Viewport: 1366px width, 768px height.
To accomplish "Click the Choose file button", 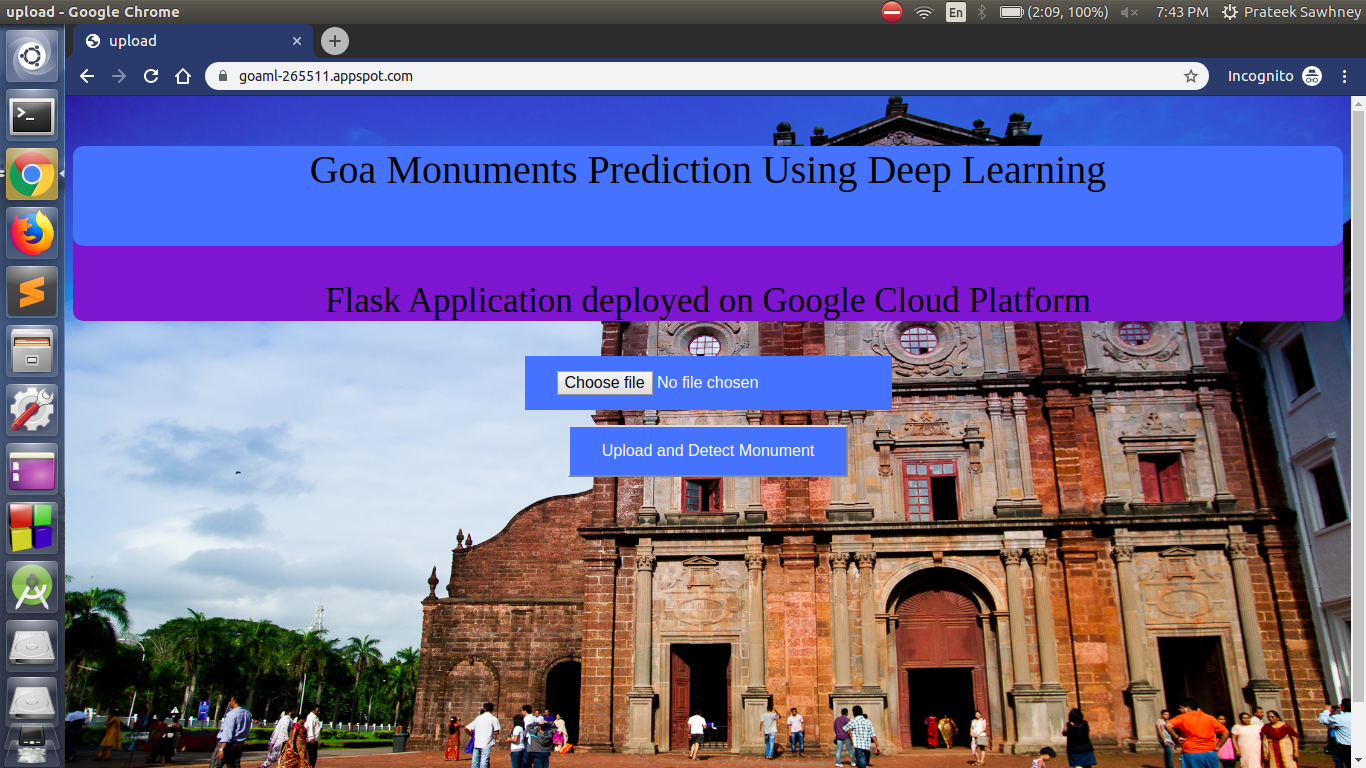I will pos(604,382).
